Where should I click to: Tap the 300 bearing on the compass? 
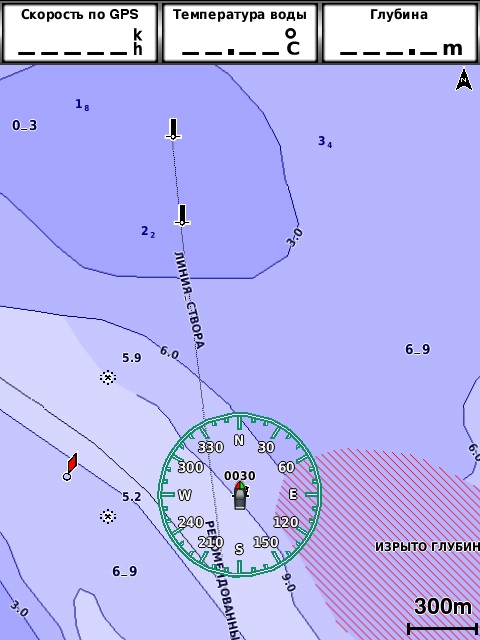click(x=191, y=467)
